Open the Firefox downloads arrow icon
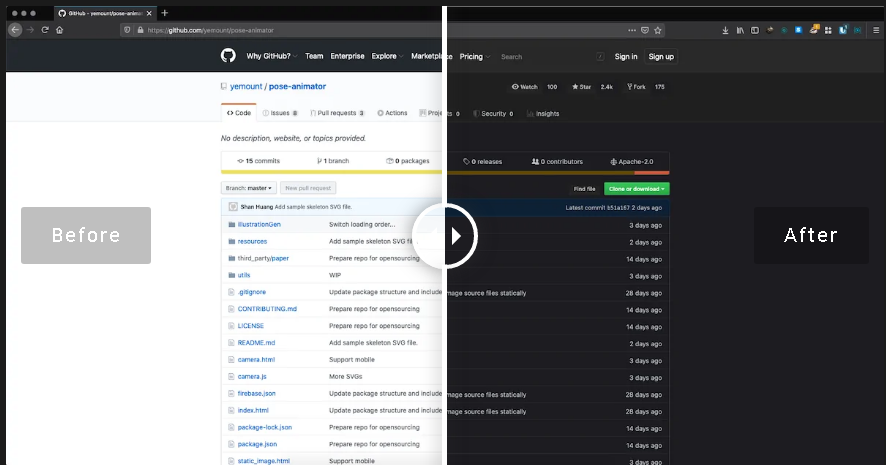 click(x=725, y=31)
